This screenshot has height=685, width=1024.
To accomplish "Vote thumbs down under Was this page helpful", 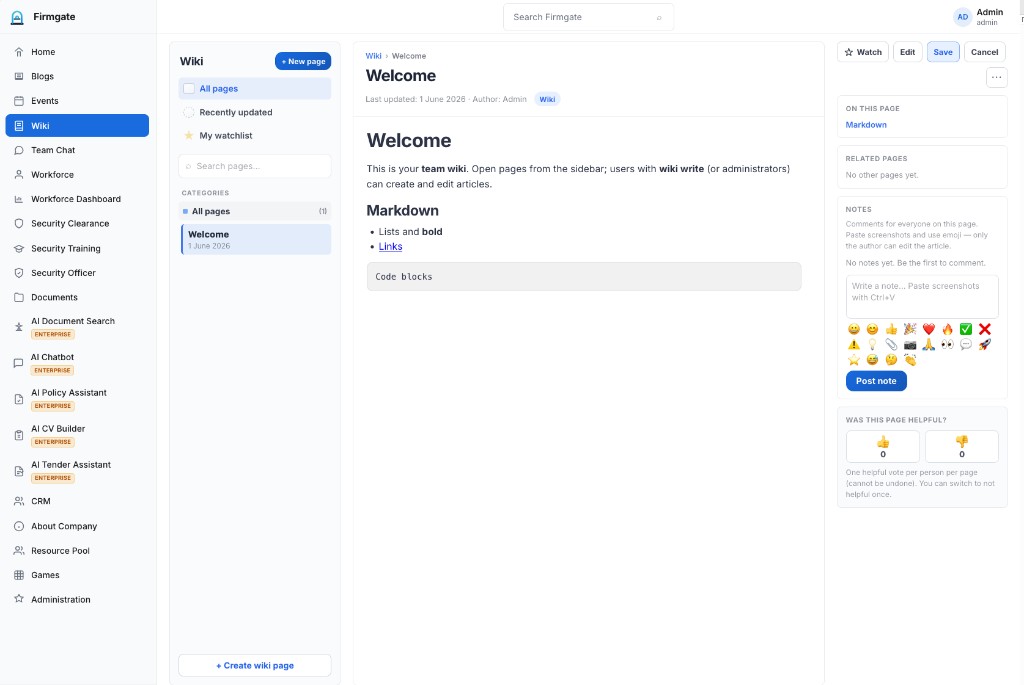I will click(x=961, y=447).
